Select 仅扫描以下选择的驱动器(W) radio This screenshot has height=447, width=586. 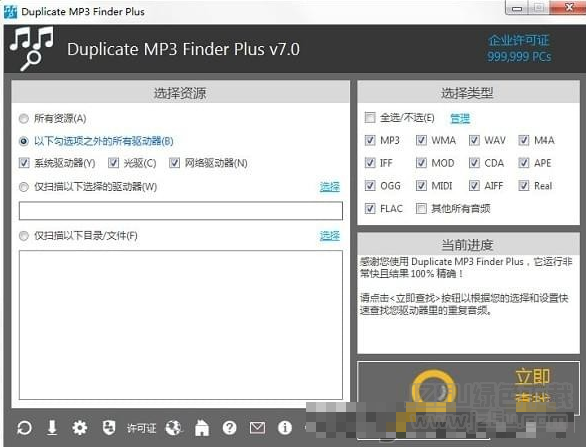24,186
